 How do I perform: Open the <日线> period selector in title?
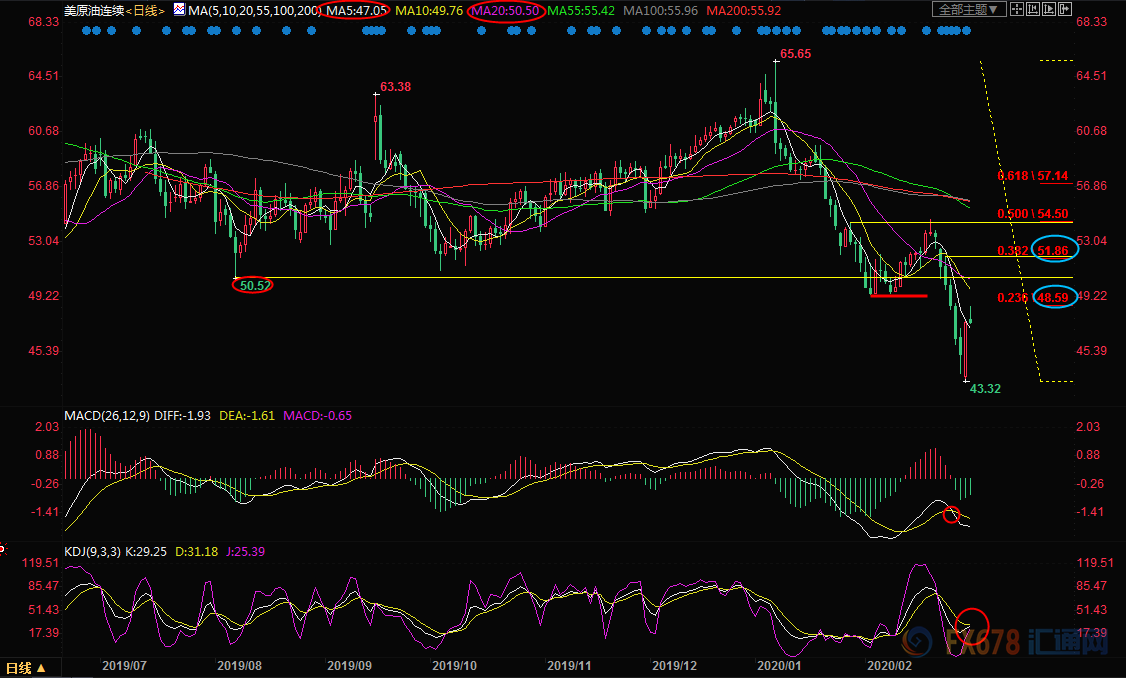(145, 11)
